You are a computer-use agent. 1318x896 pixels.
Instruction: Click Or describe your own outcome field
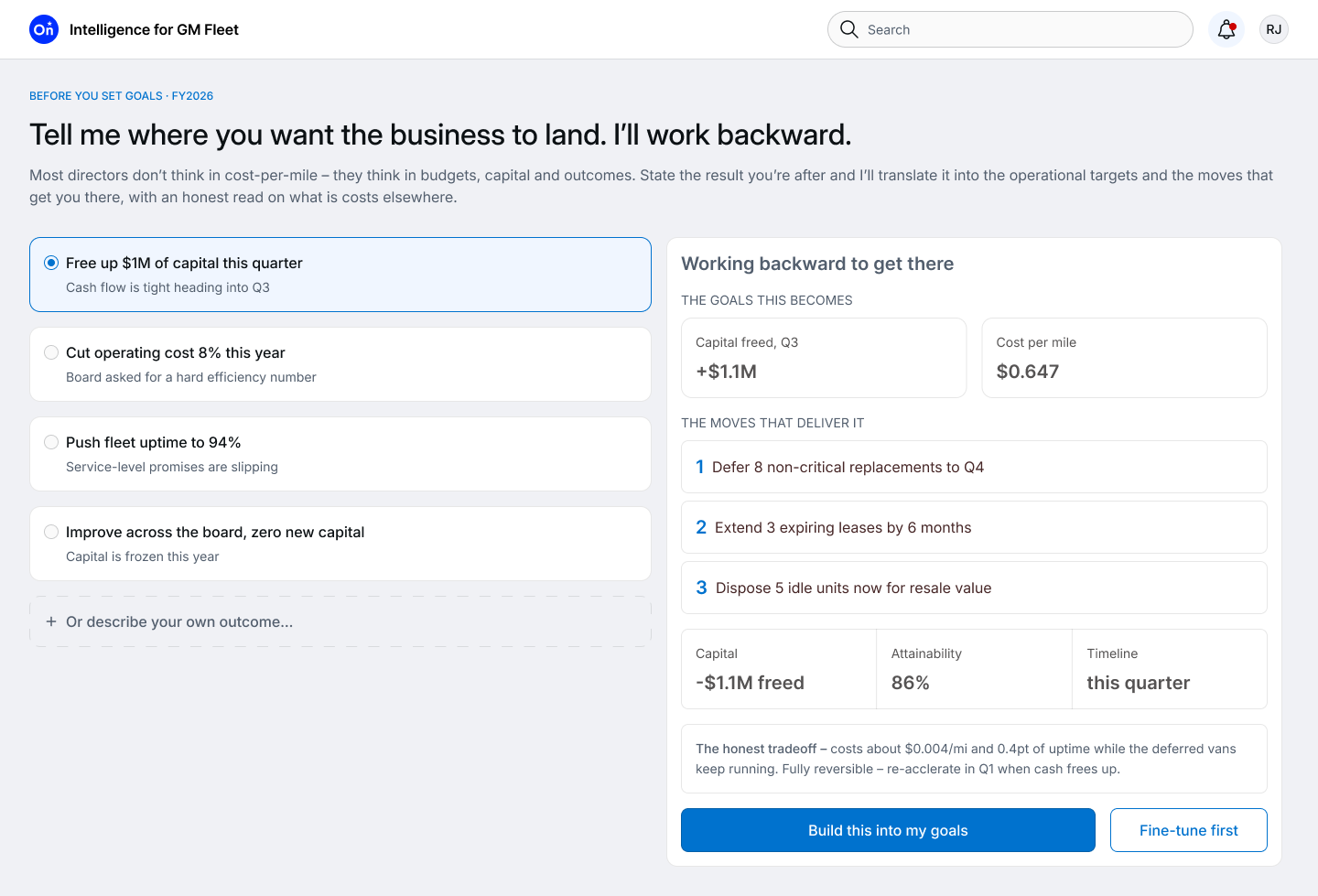[340, 621]
